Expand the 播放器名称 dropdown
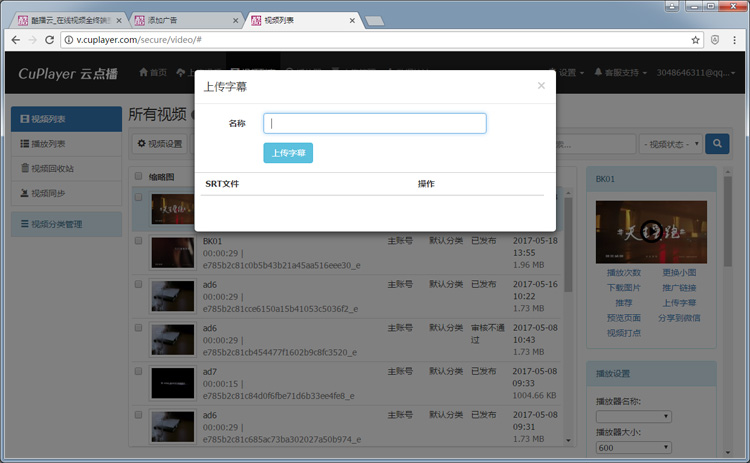This screenshot has width=750, height=463. pyautogui.click(x=633, y=416)
